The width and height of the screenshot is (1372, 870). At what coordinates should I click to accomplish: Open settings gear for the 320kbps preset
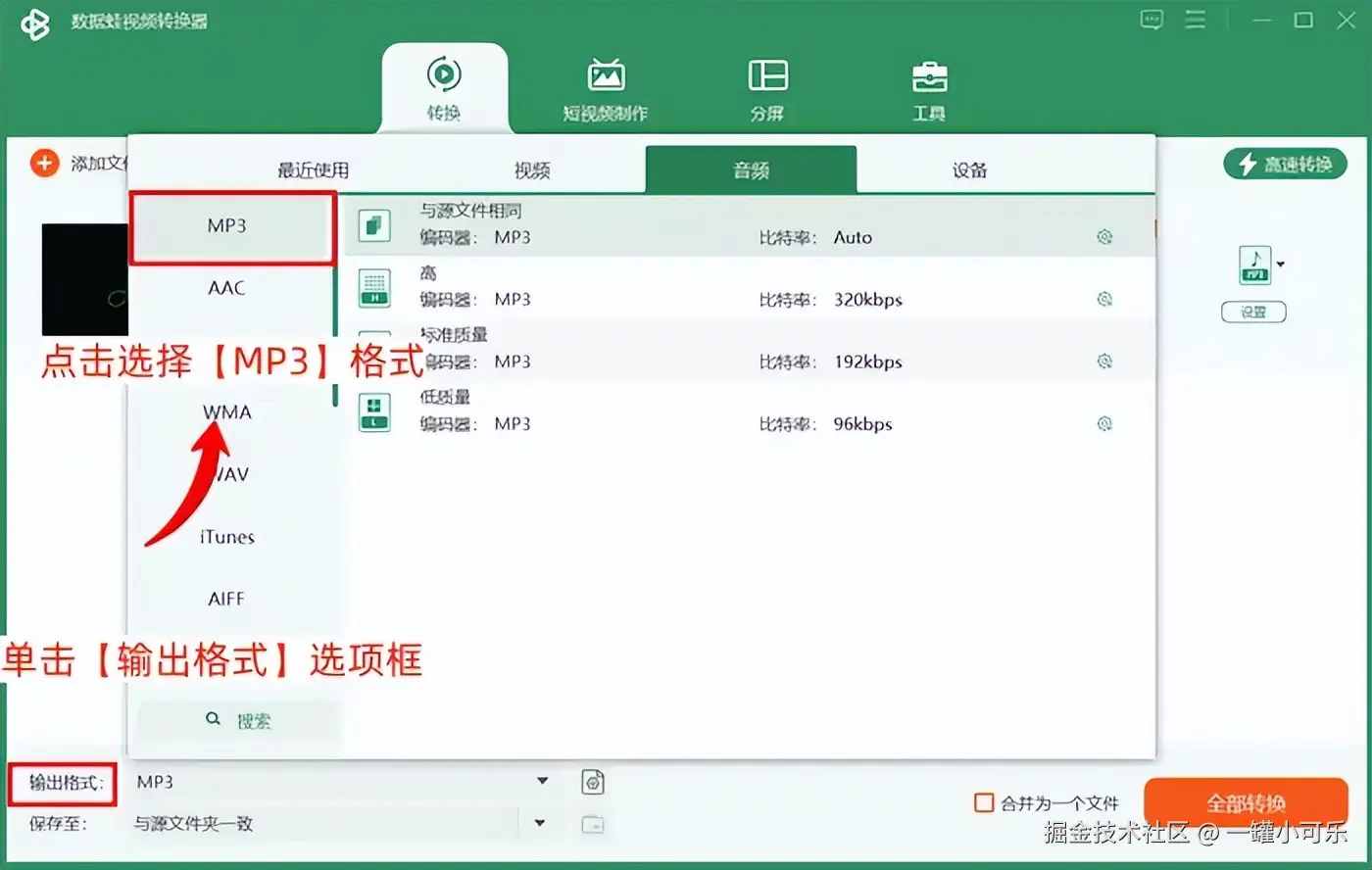[x=1104, y=299]
